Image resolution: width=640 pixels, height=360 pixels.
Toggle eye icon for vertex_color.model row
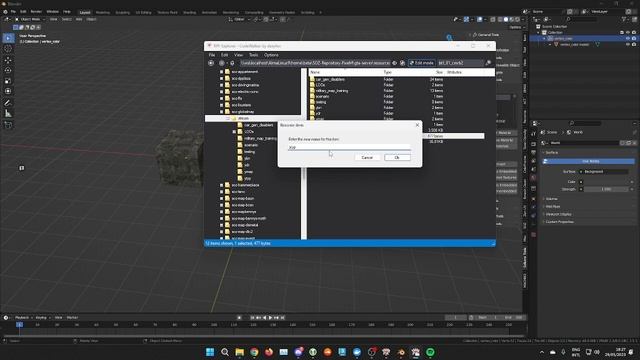pyautogui.click(x=628, y=44)
